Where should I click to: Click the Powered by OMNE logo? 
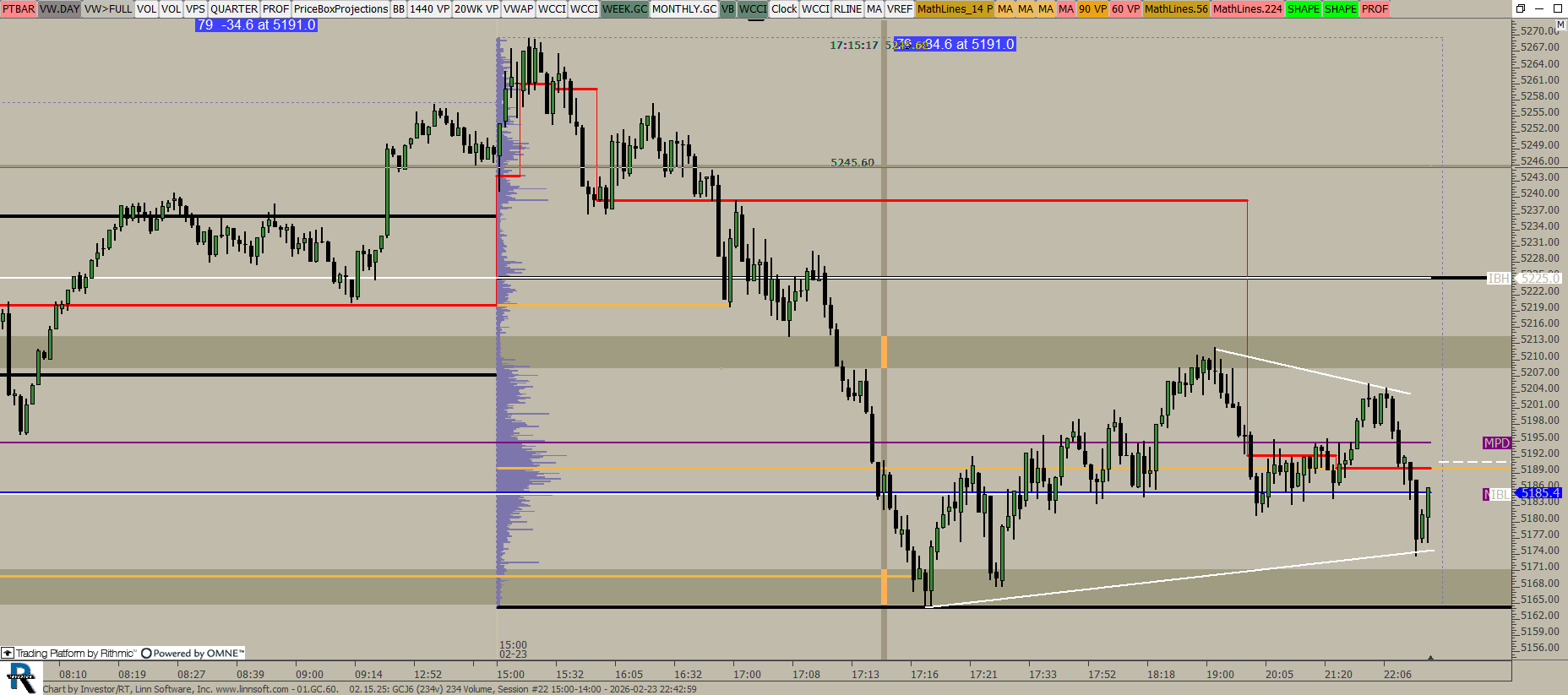tap(193, 653)
